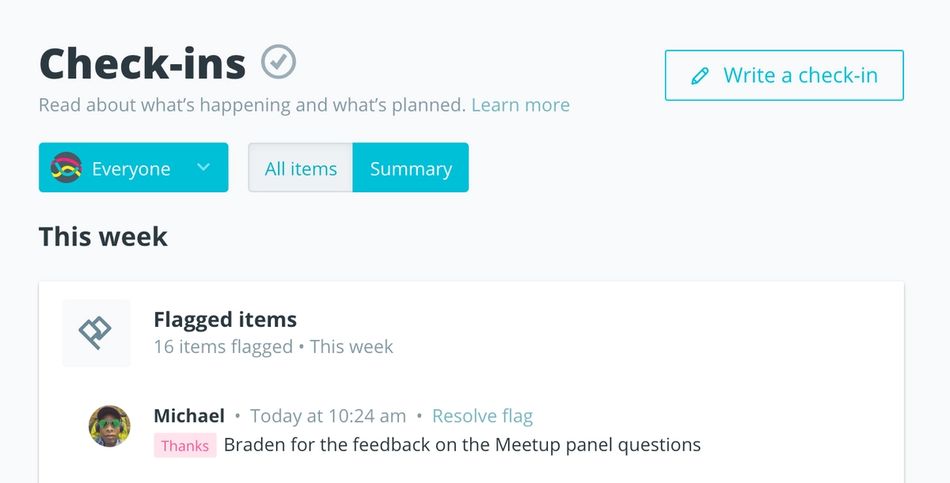Open Michael's name link

(x=189, y=416)
